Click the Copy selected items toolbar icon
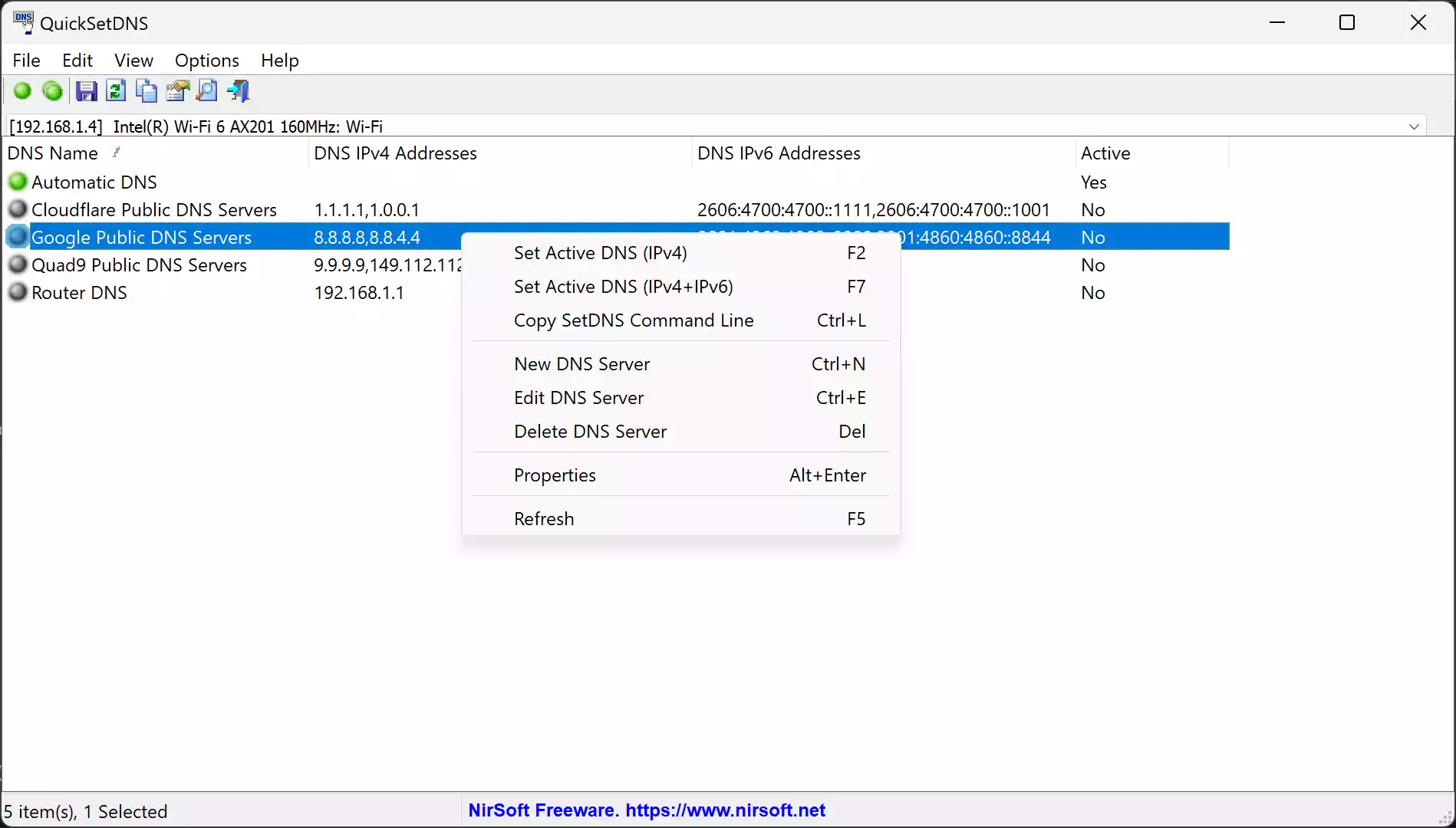Viewport: 1456px width, 828px height. click(147, 91)
